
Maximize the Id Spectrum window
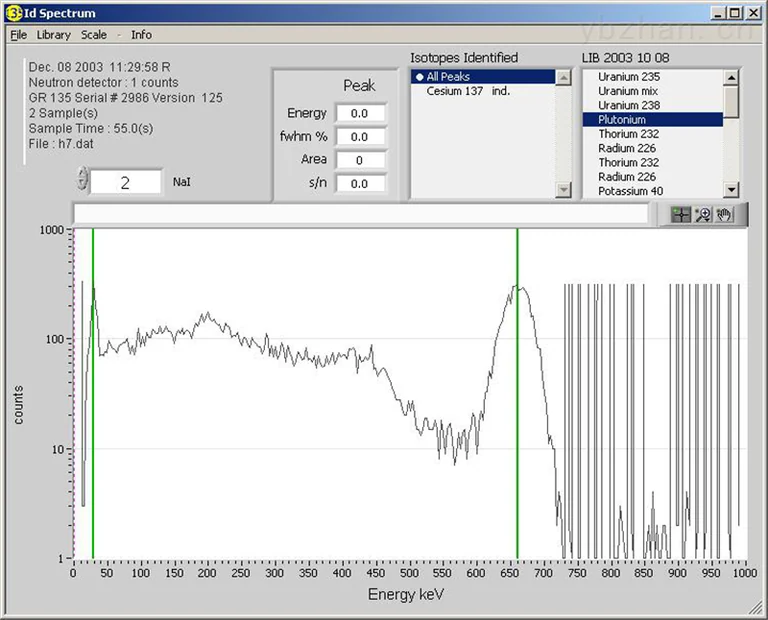(x=735, y=13)
